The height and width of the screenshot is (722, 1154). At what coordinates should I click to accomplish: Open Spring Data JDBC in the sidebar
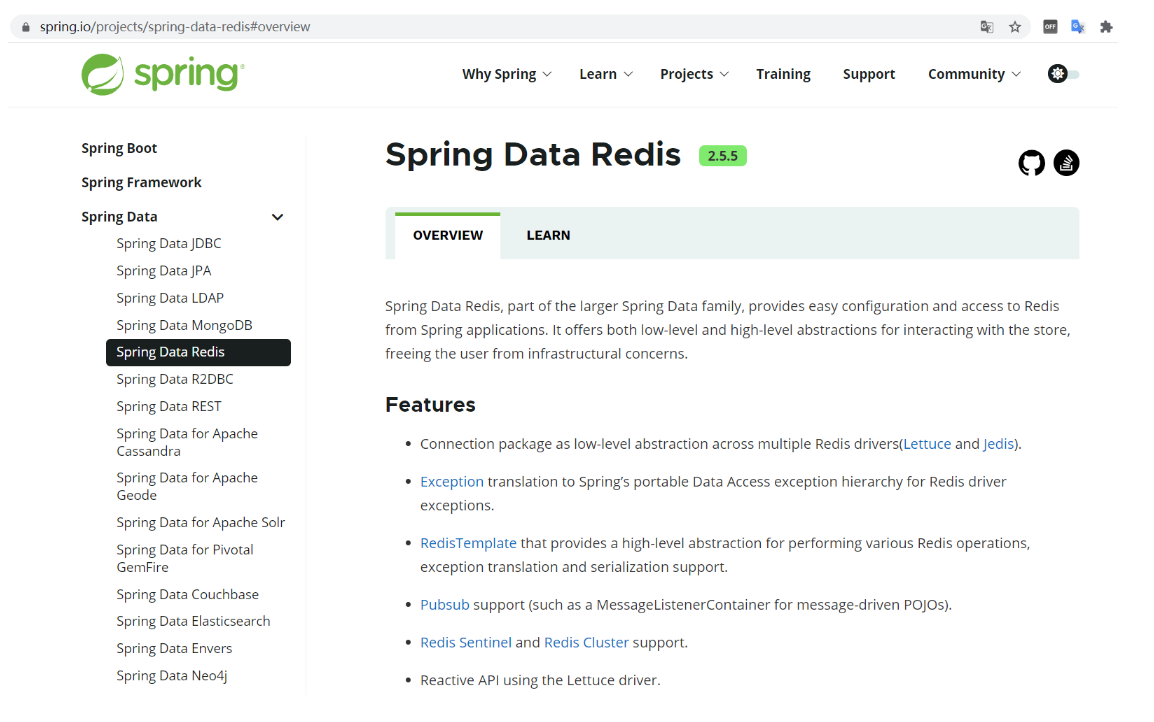pyautogui.click(x=169, y=244)
